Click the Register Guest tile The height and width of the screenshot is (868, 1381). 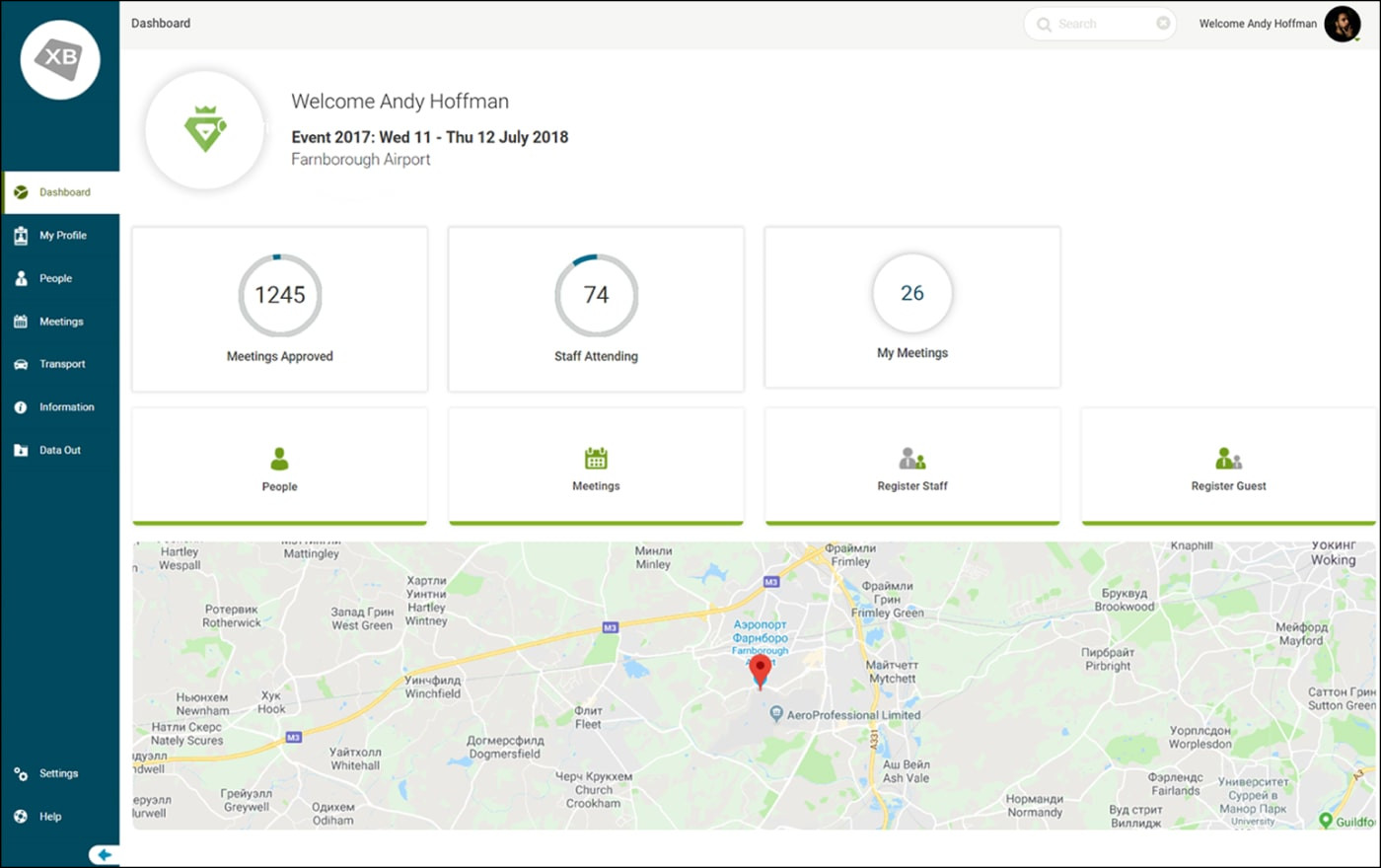click(1228, 467)
